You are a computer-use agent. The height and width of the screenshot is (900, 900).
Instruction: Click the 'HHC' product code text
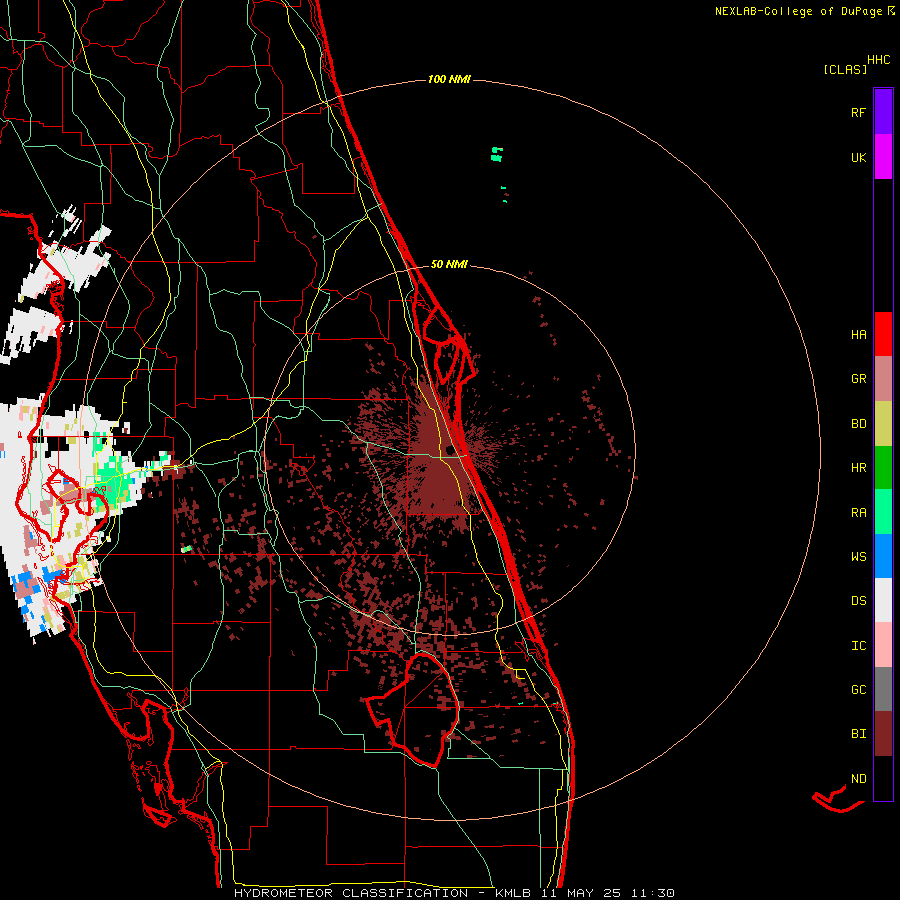pyautogui.click(x=879, y=60)
